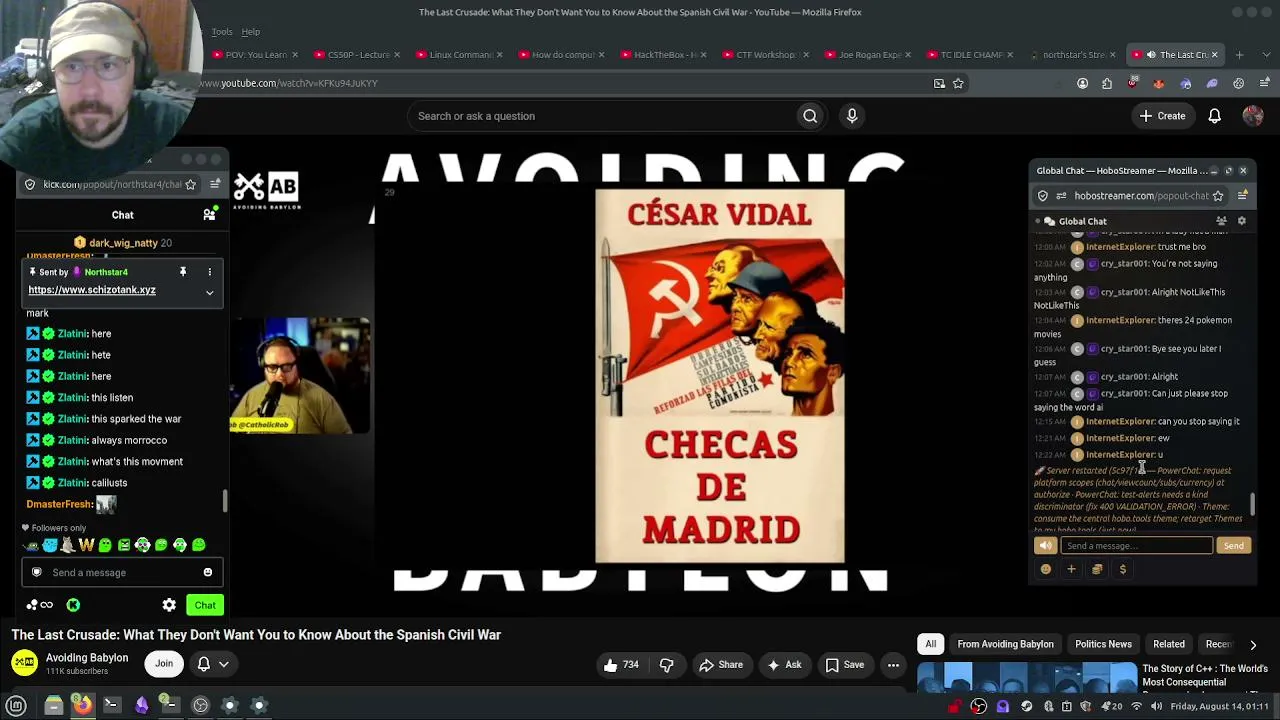Viewport: 1280px width, 720px height.
Task: Bookmark the kick.com popout page star
Action: [x=190, y=184]
